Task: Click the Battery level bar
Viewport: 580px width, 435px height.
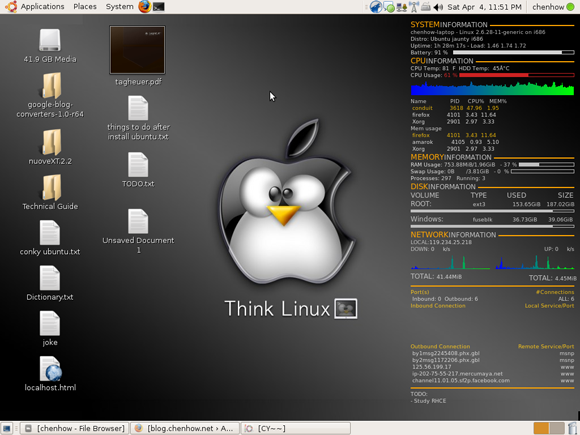Action: 513,53
